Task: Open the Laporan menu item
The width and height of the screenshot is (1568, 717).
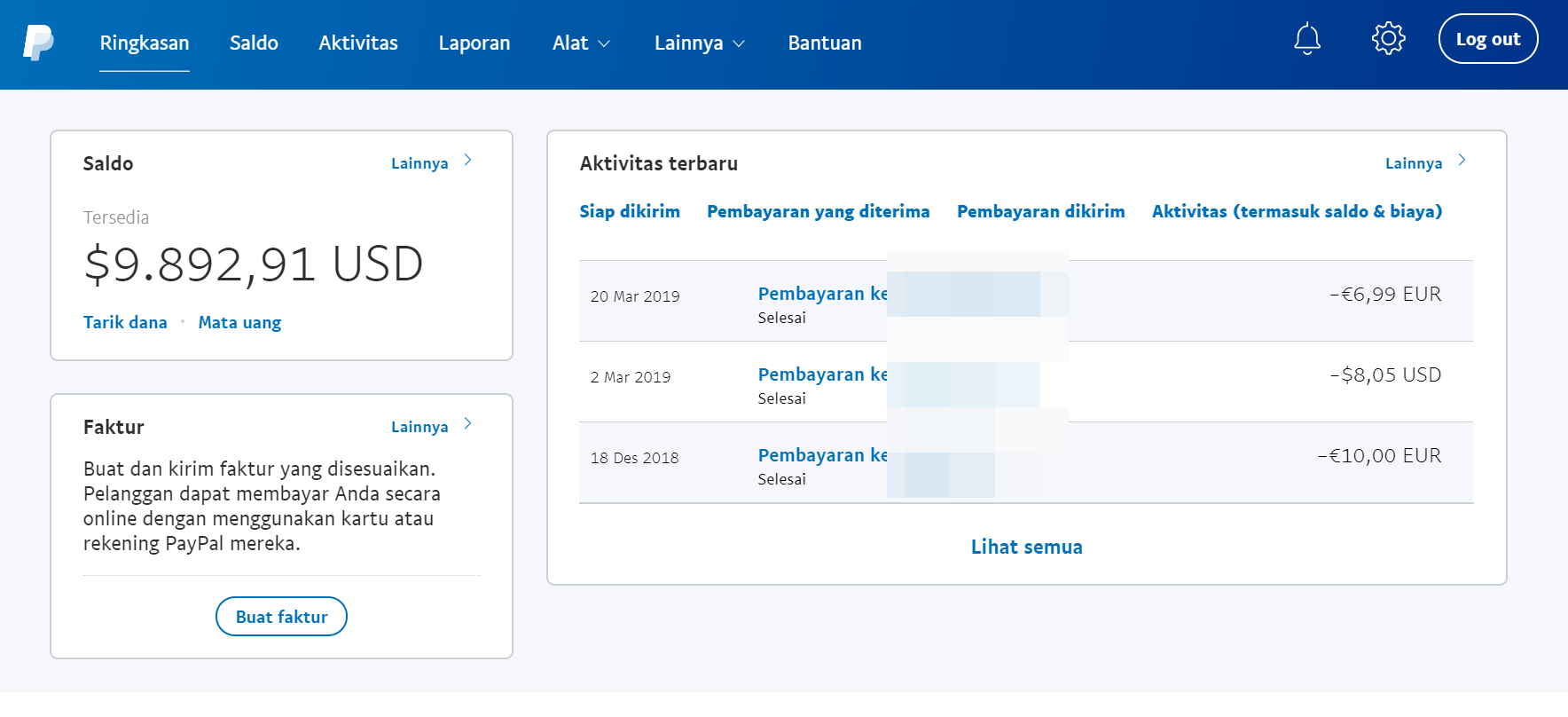Action: pos(474,43)
